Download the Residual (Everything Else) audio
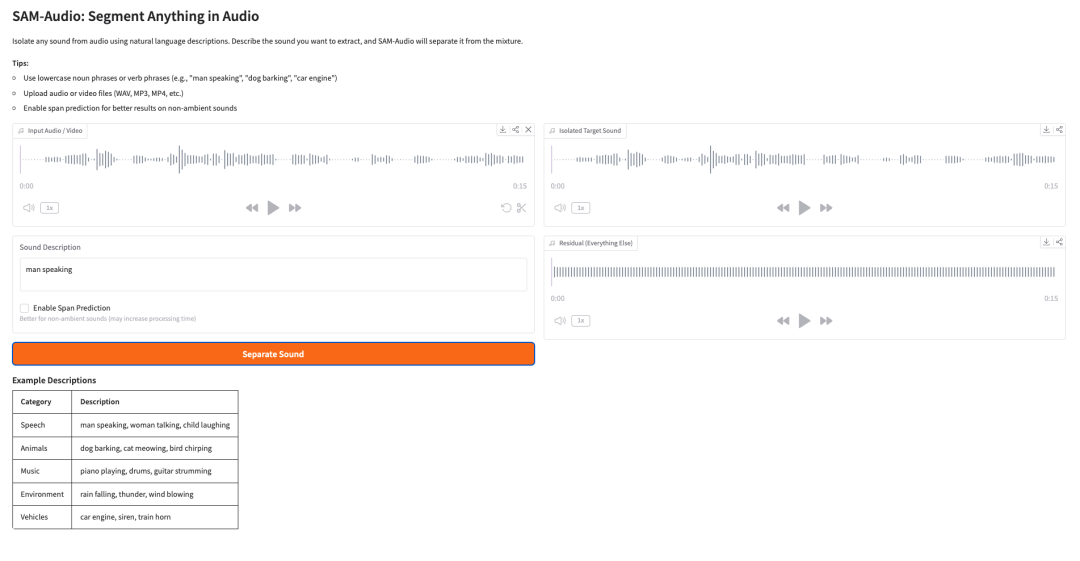The image size is (1080, 561). click(x=1046, y=242)
